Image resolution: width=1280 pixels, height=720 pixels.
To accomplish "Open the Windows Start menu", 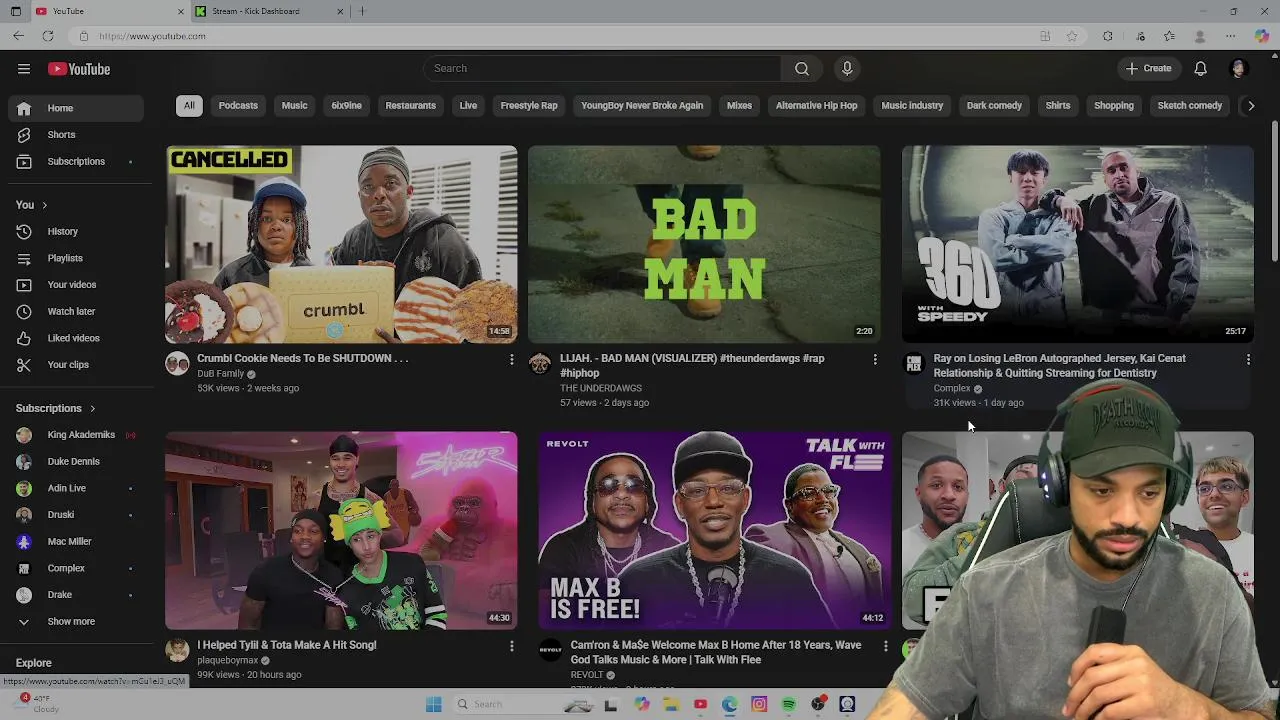I will coord(434,704).
